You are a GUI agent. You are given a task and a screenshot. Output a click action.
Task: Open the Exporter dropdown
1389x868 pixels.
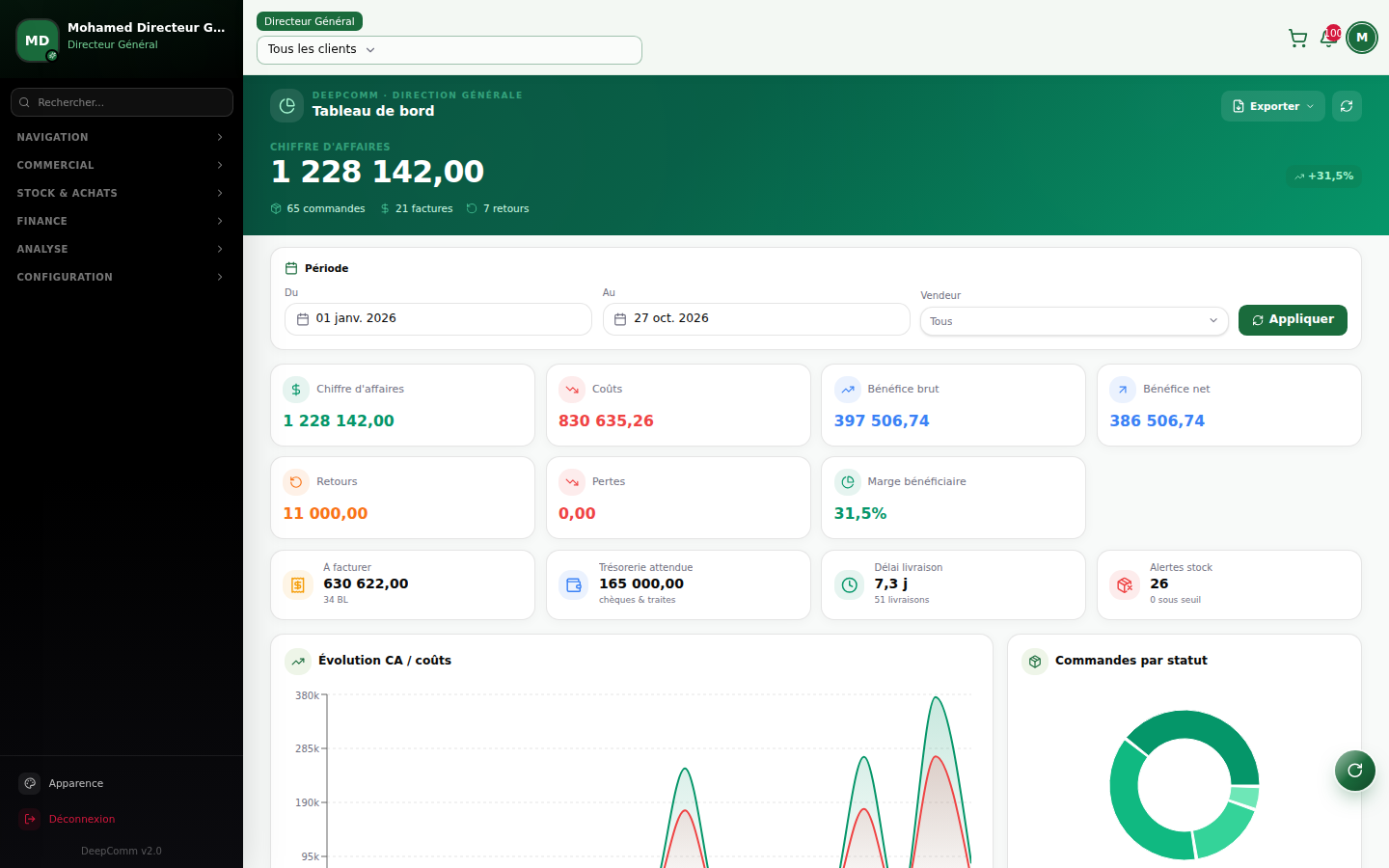(1273, 106)
